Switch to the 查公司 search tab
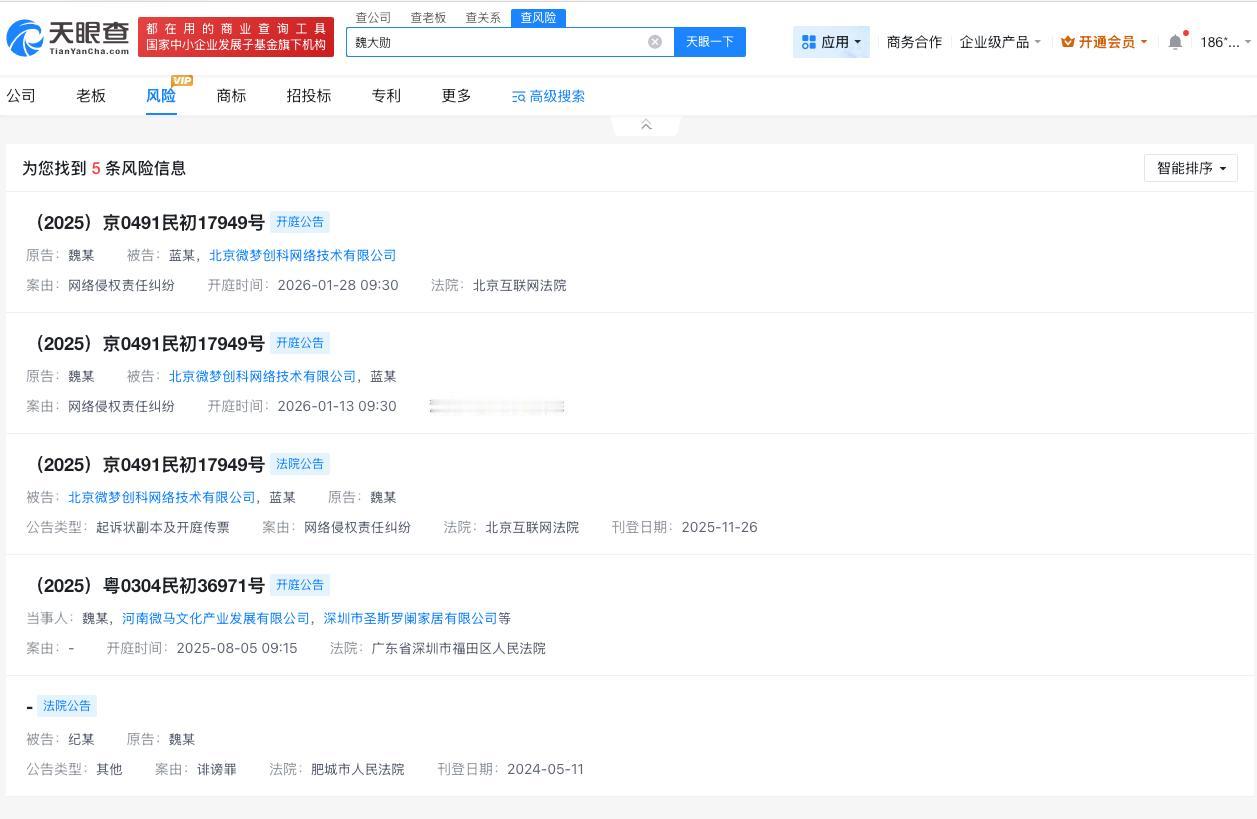 point(373,18)
